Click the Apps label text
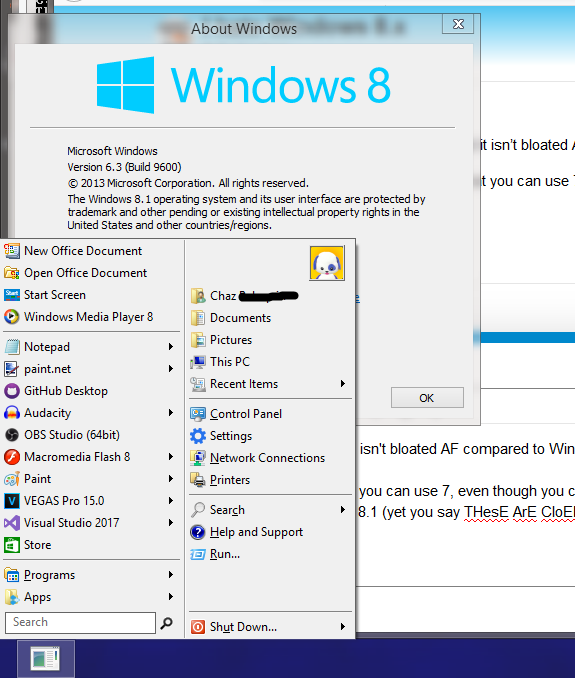This screenshot has height=678, width=575. (x=38, y=597)
